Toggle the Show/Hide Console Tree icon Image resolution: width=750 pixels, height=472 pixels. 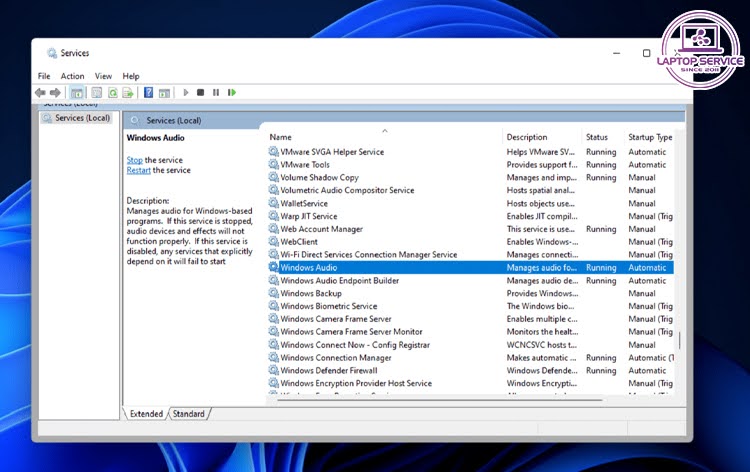pyautogui.click(x=77, y=92)
